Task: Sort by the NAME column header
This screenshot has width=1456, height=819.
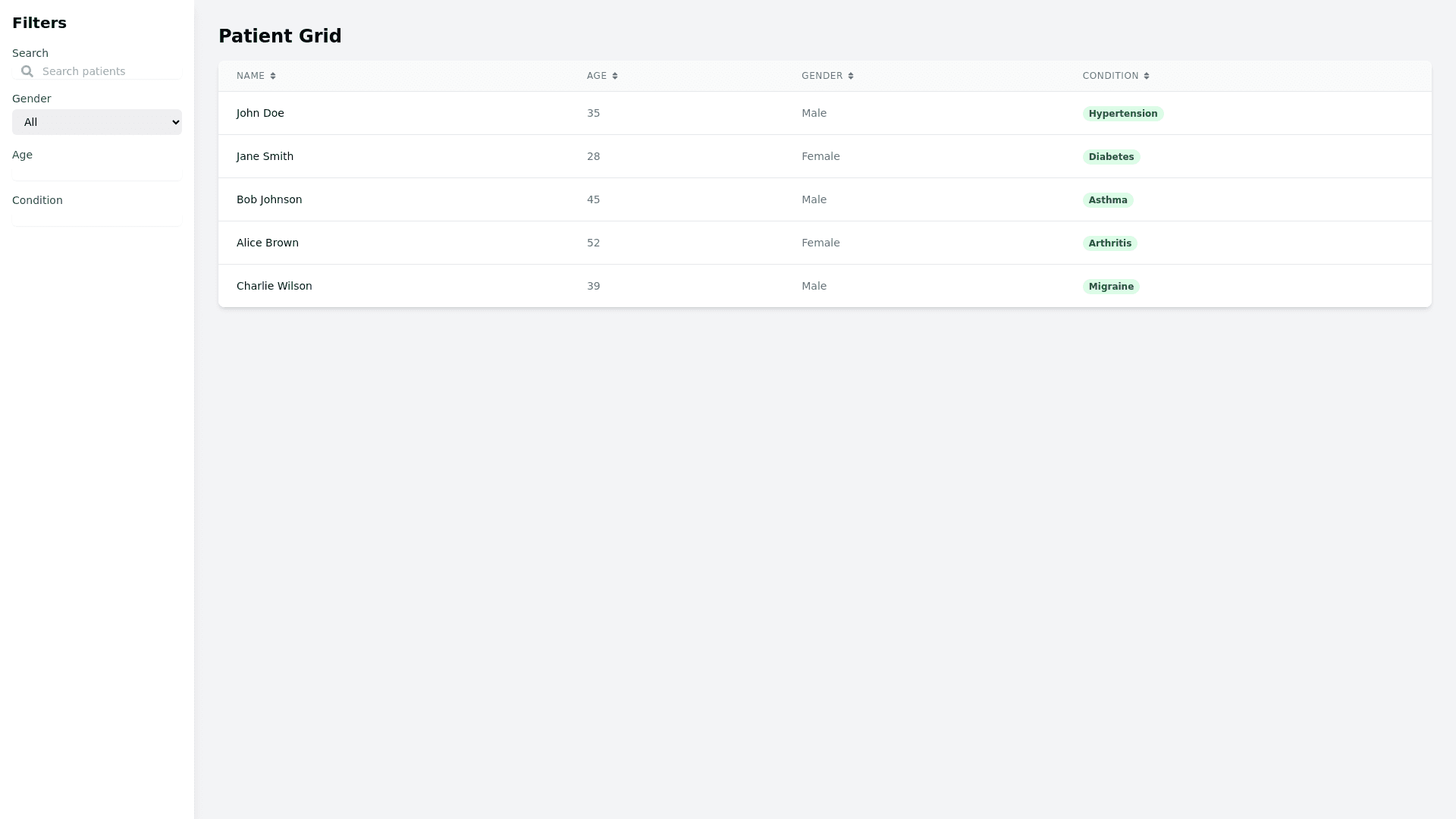Action: pyautogui.click(x=250, y=76)
